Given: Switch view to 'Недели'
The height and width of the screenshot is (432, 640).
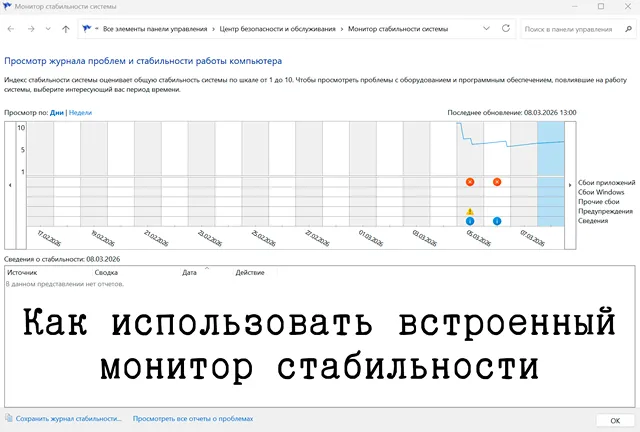Looking at the screenshot, I should pos(80,113).
